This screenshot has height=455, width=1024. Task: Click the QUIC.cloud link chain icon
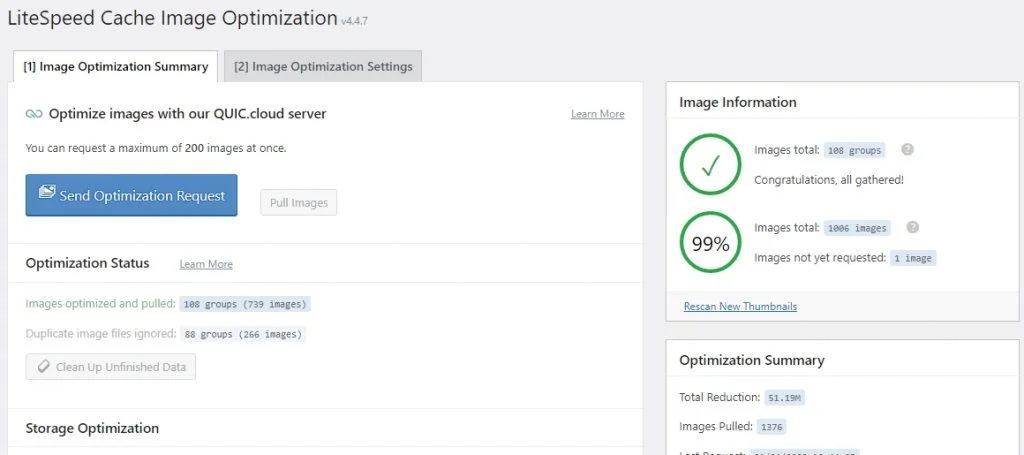tap(33, 114)
